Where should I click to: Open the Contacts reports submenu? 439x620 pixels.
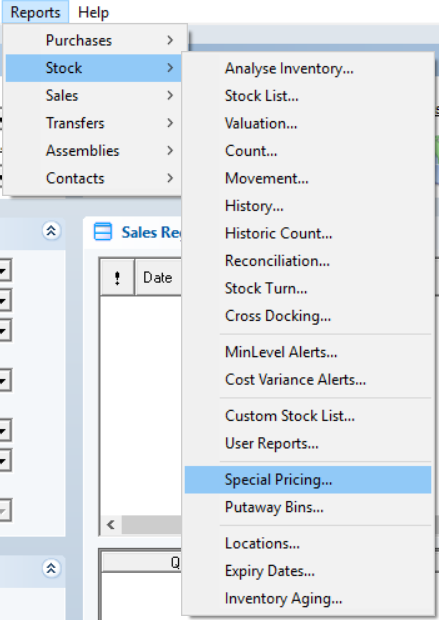coord(94,178)
